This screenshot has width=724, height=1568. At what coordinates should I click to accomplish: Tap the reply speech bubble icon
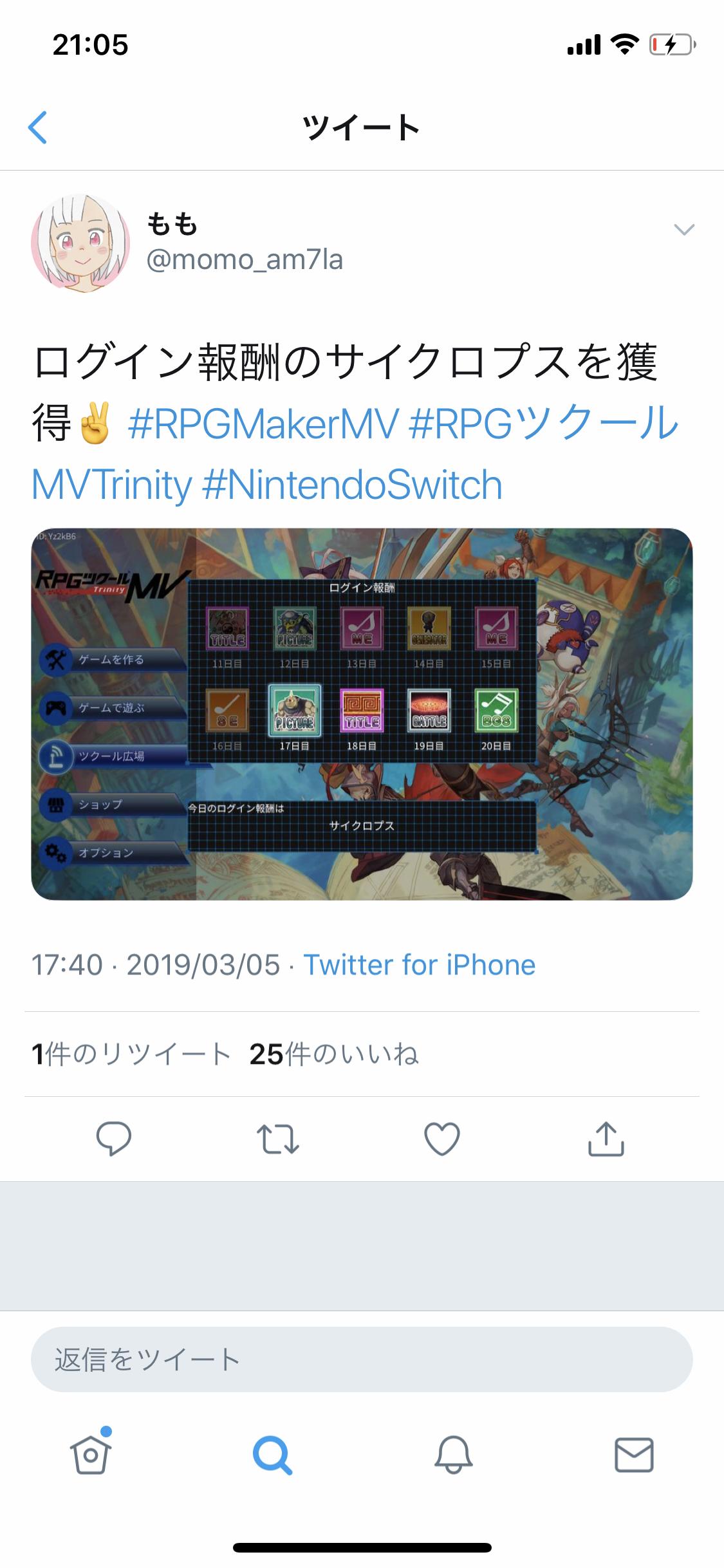tap(114, 1138)
